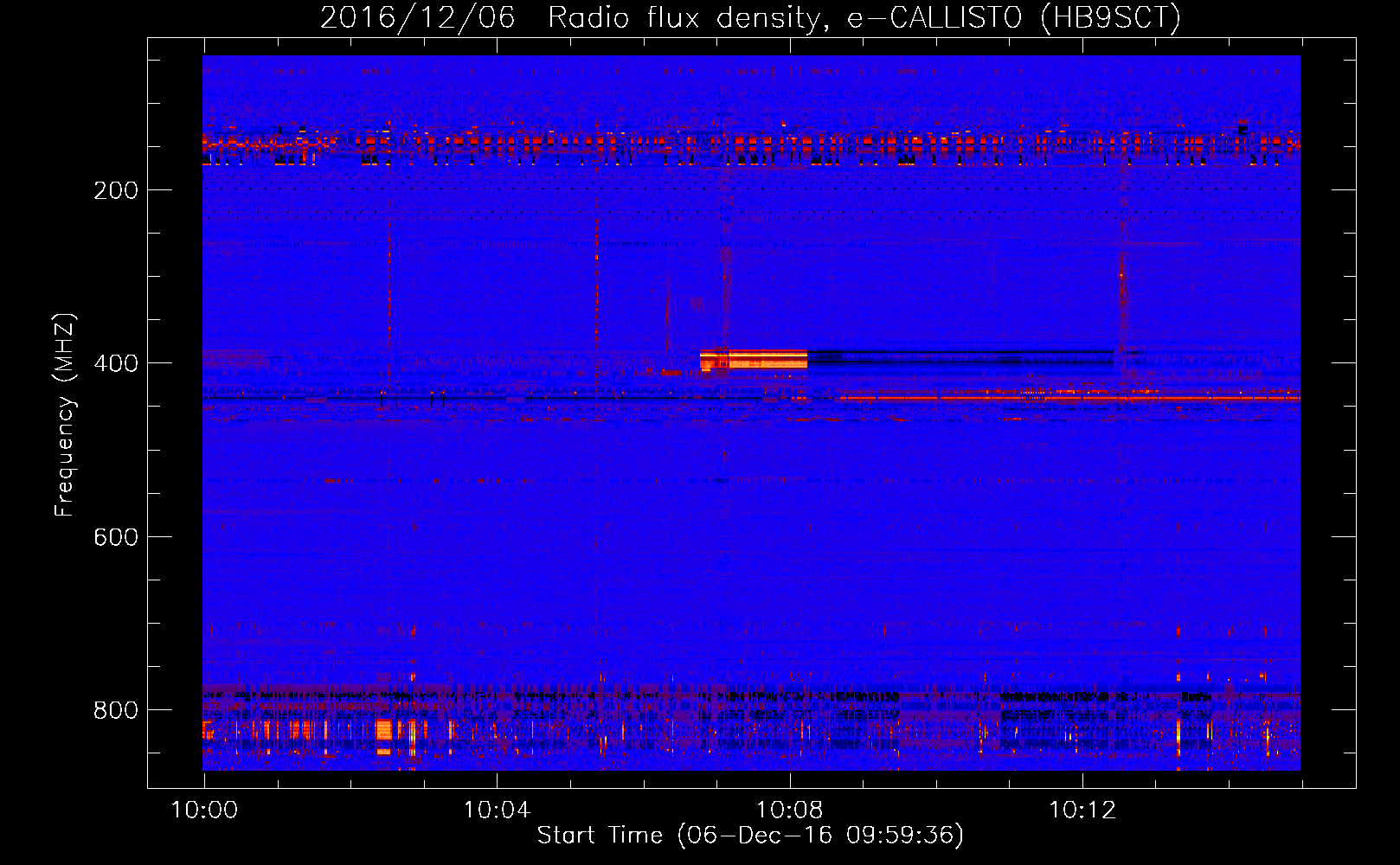Click the plot title '2016/12/06 Radio flux density'
This screenshot has height=865, width=1400.
click(750, 17)
